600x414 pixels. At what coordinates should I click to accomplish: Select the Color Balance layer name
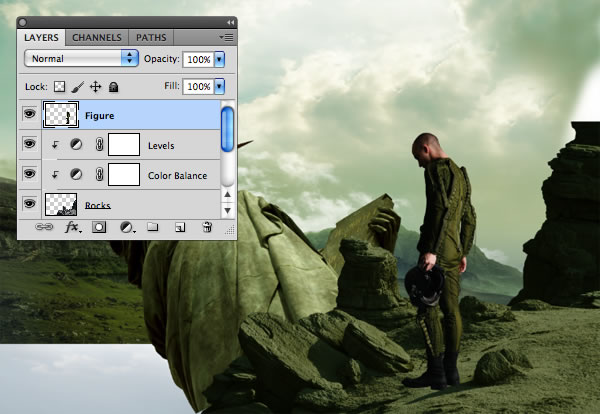[178, 176]
